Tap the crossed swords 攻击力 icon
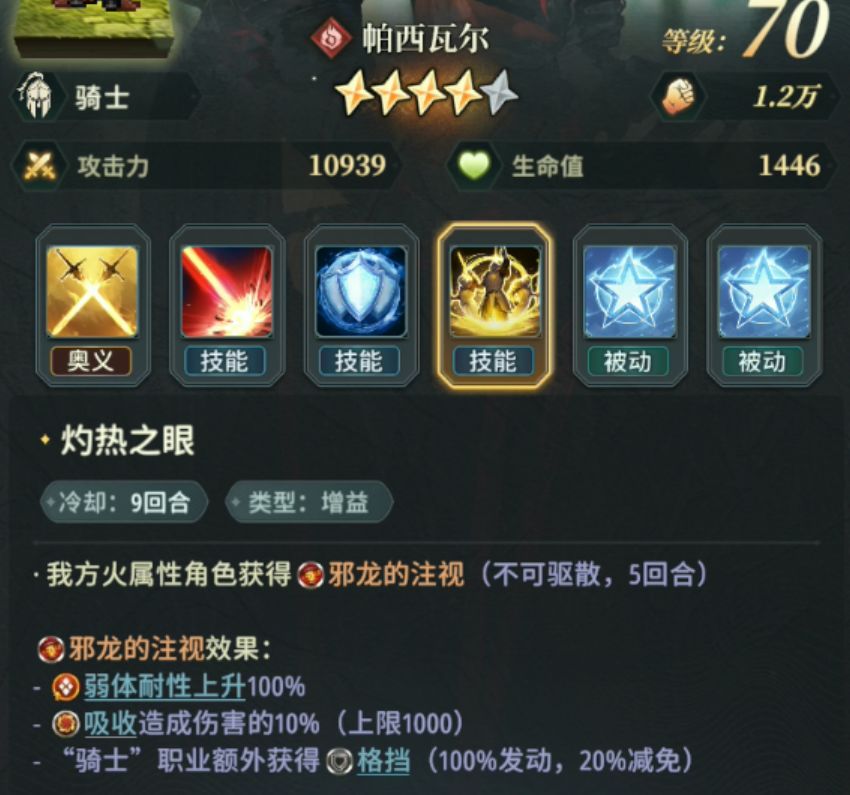 pyautogui.click(x=39, y=166)
